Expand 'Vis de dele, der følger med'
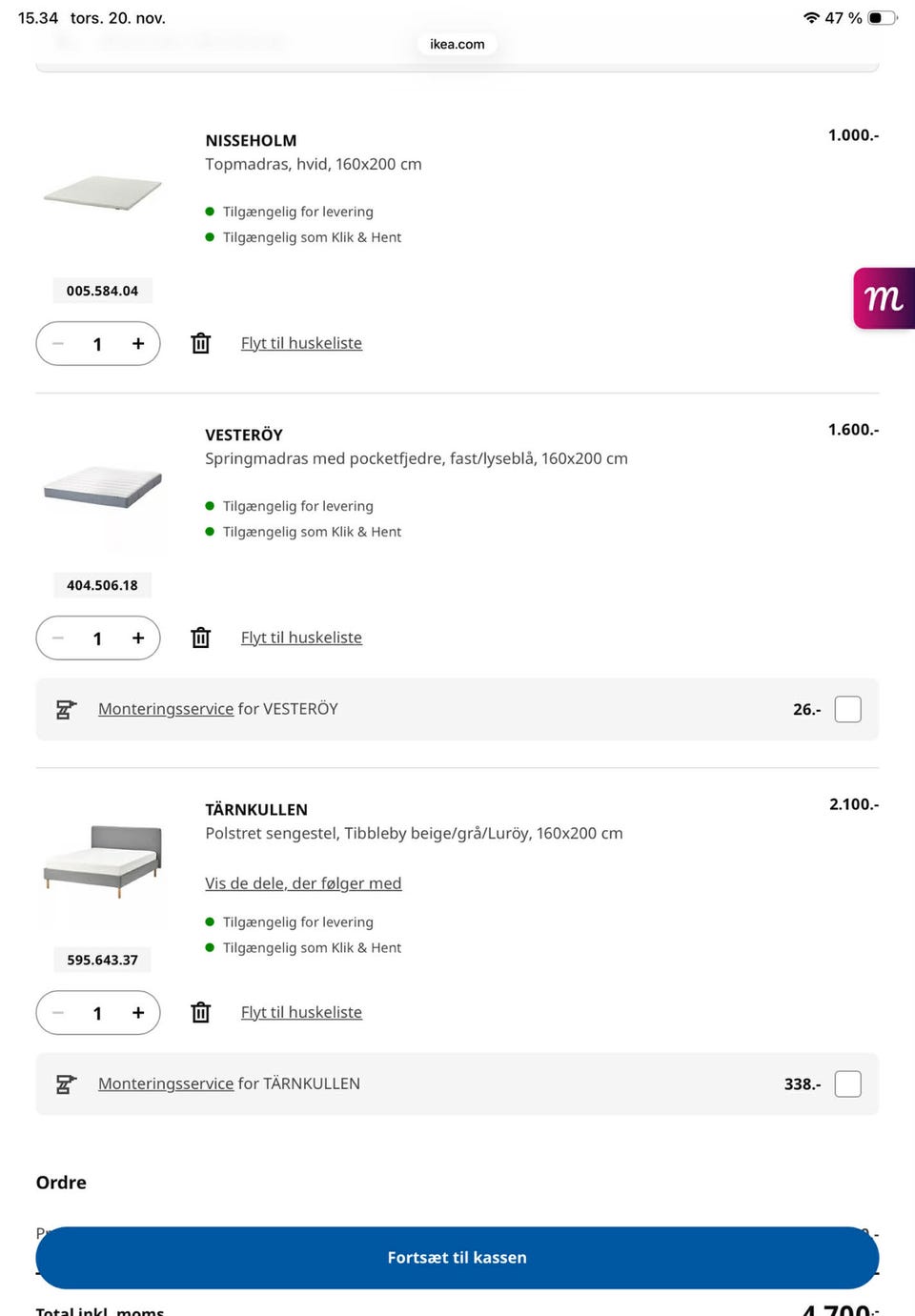The image size is (915, 1316). pos(303,883)
